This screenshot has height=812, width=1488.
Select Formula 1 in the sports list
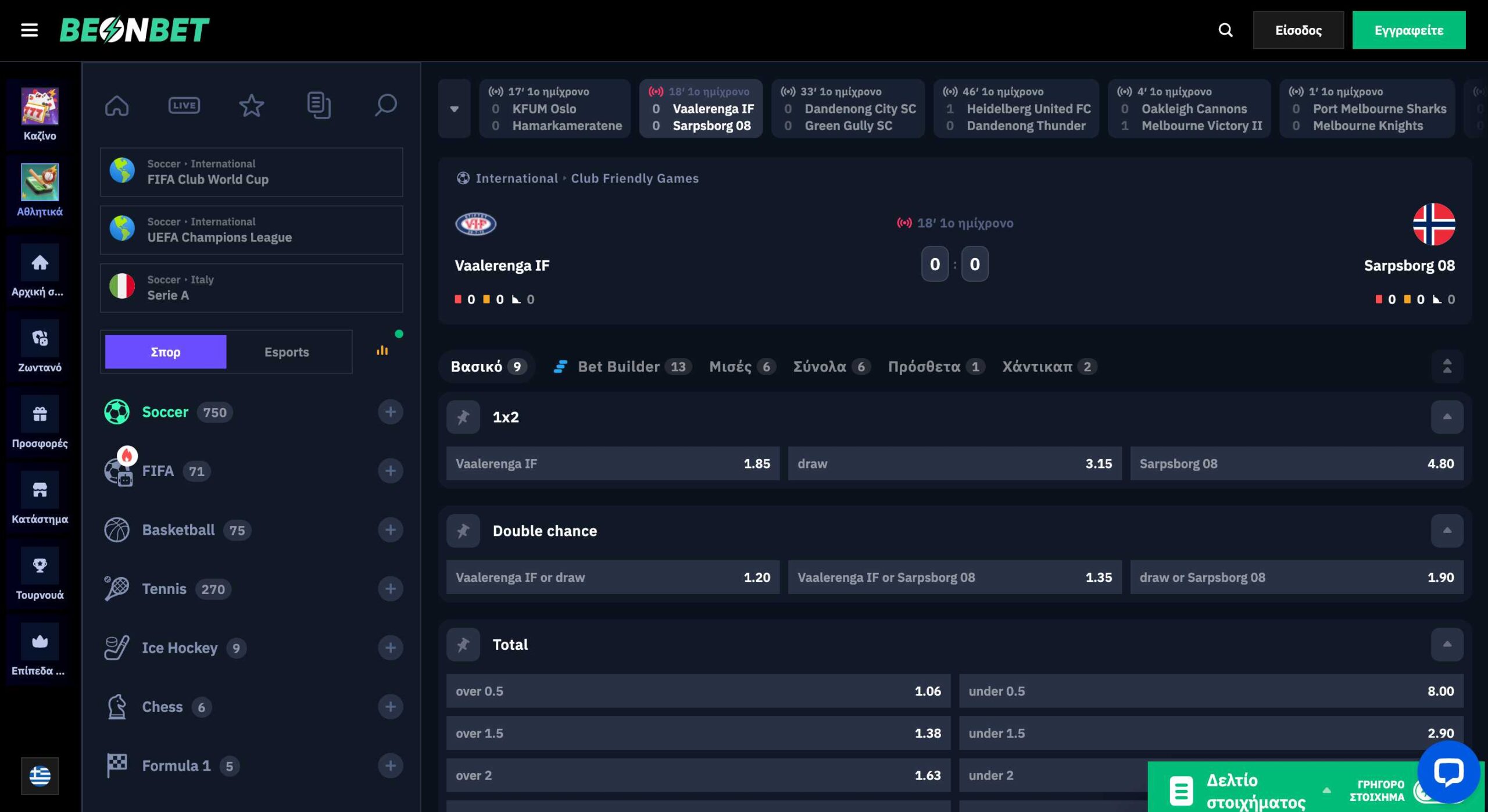click(176, 766)
